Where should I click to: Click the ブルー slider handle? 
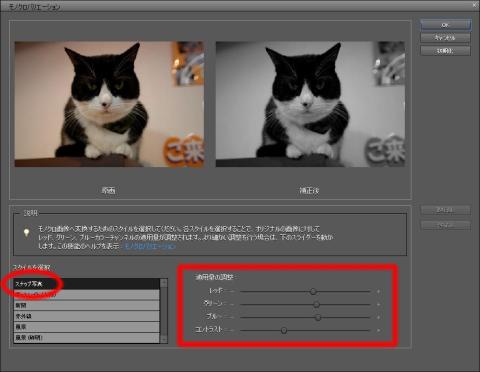point(318,317)
